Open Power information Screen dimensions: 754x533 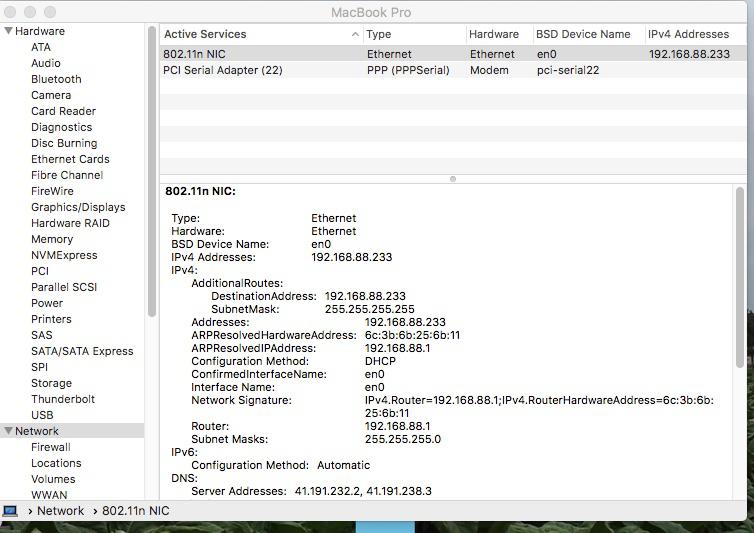tap(47, 303)
